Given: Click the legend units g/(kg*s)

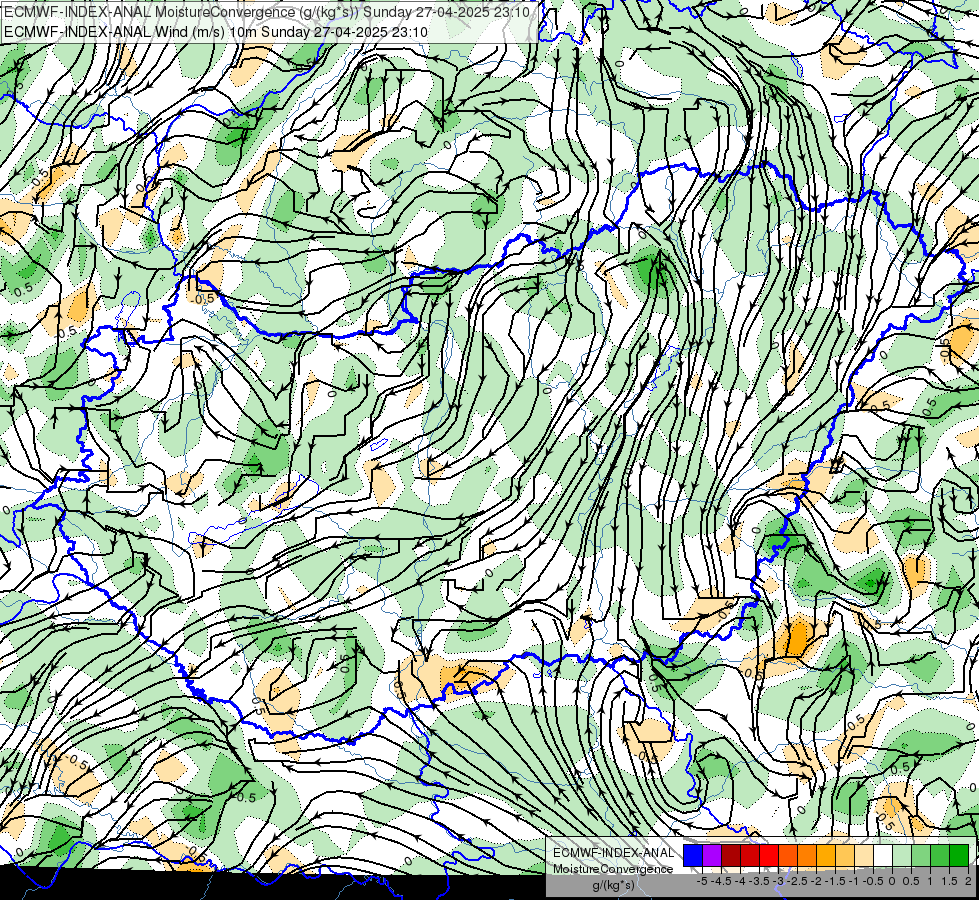Looking at the screenshot, I should pyautogui.click(x=613, y=886).
